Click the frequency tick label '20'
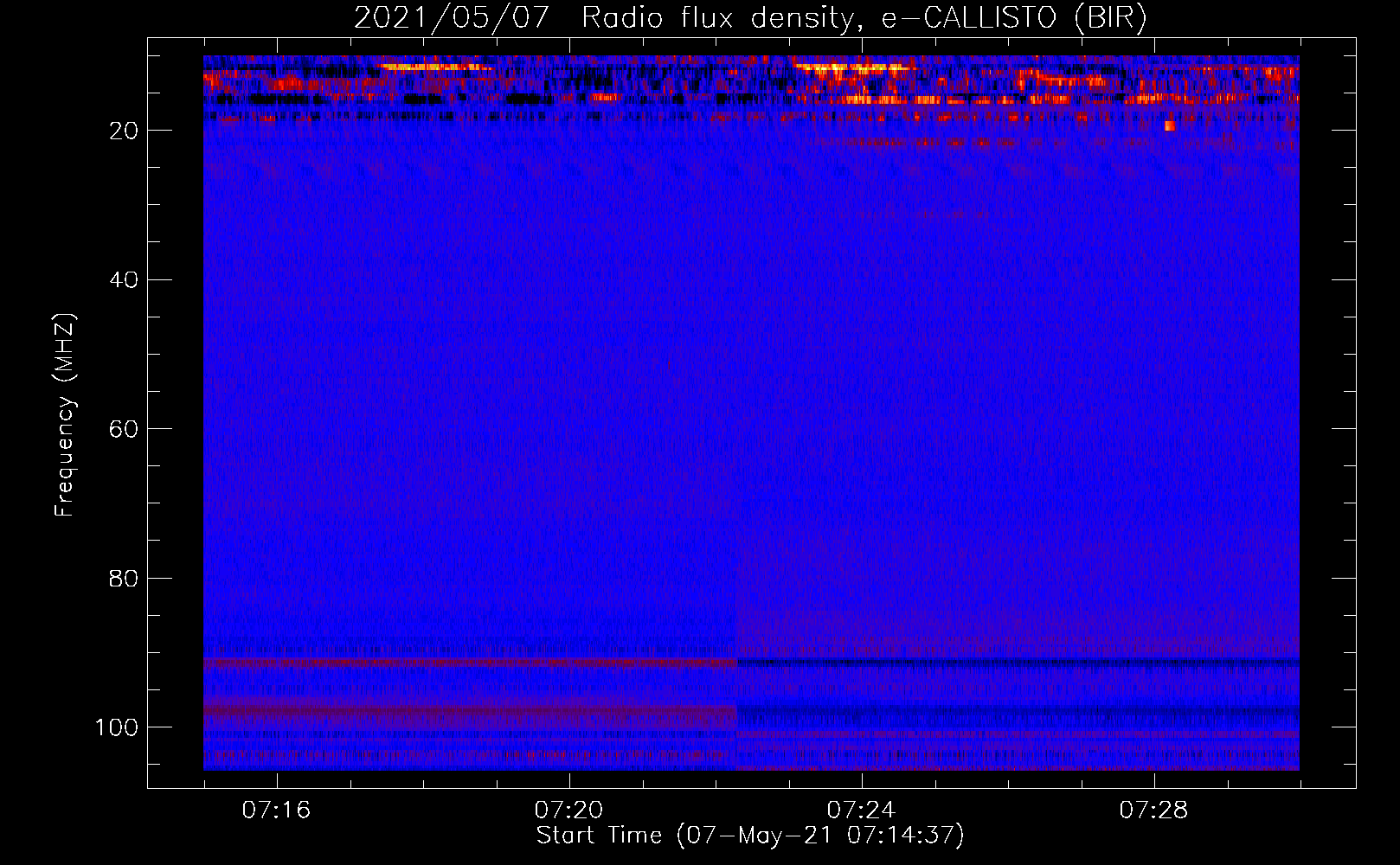Viewport: 1400px width, 865px height. click(124, 131)
